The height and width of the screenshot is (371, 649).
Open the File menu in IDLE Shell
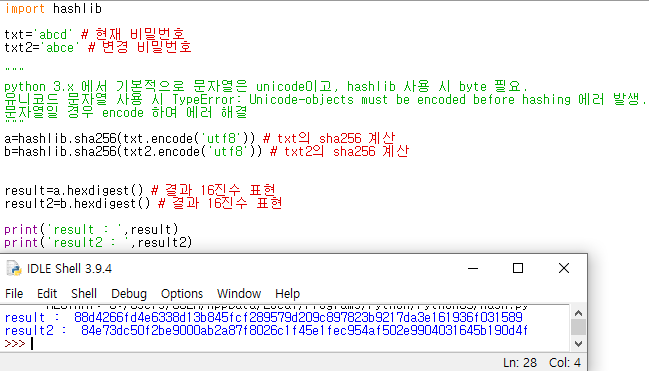14,294
